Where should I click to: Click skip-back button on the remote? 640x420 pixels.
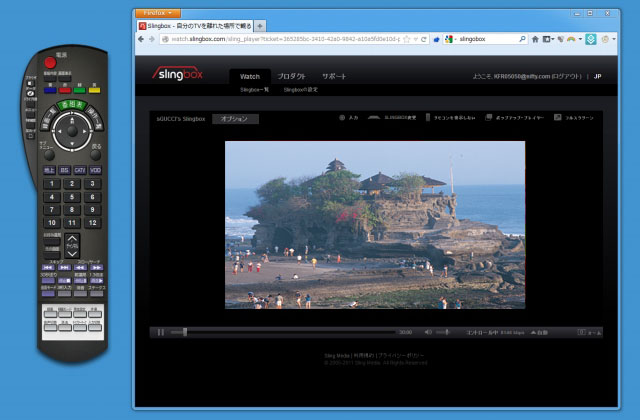coord(48,268)
